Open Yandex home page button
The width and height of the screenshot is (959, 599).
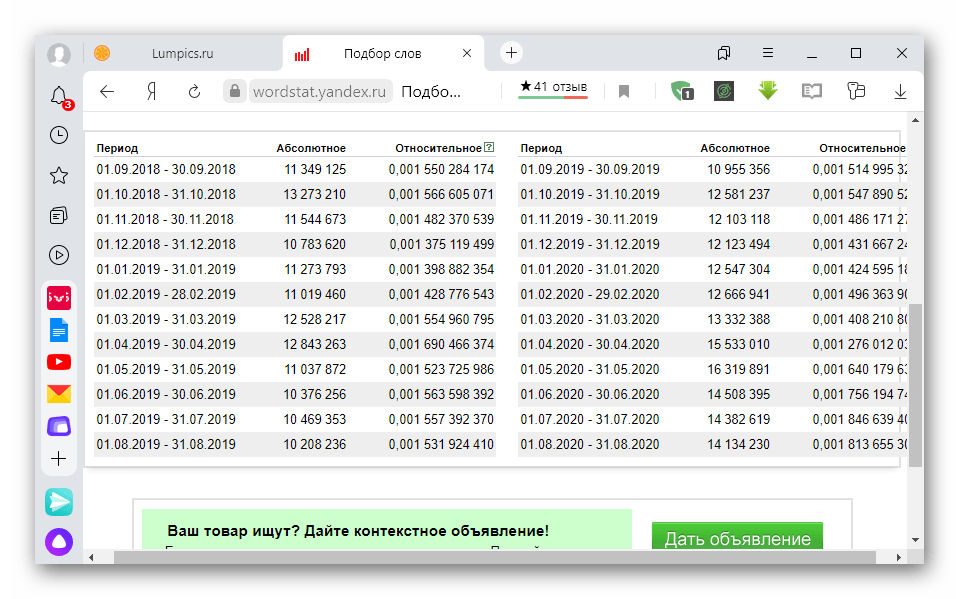coord(152,92)
